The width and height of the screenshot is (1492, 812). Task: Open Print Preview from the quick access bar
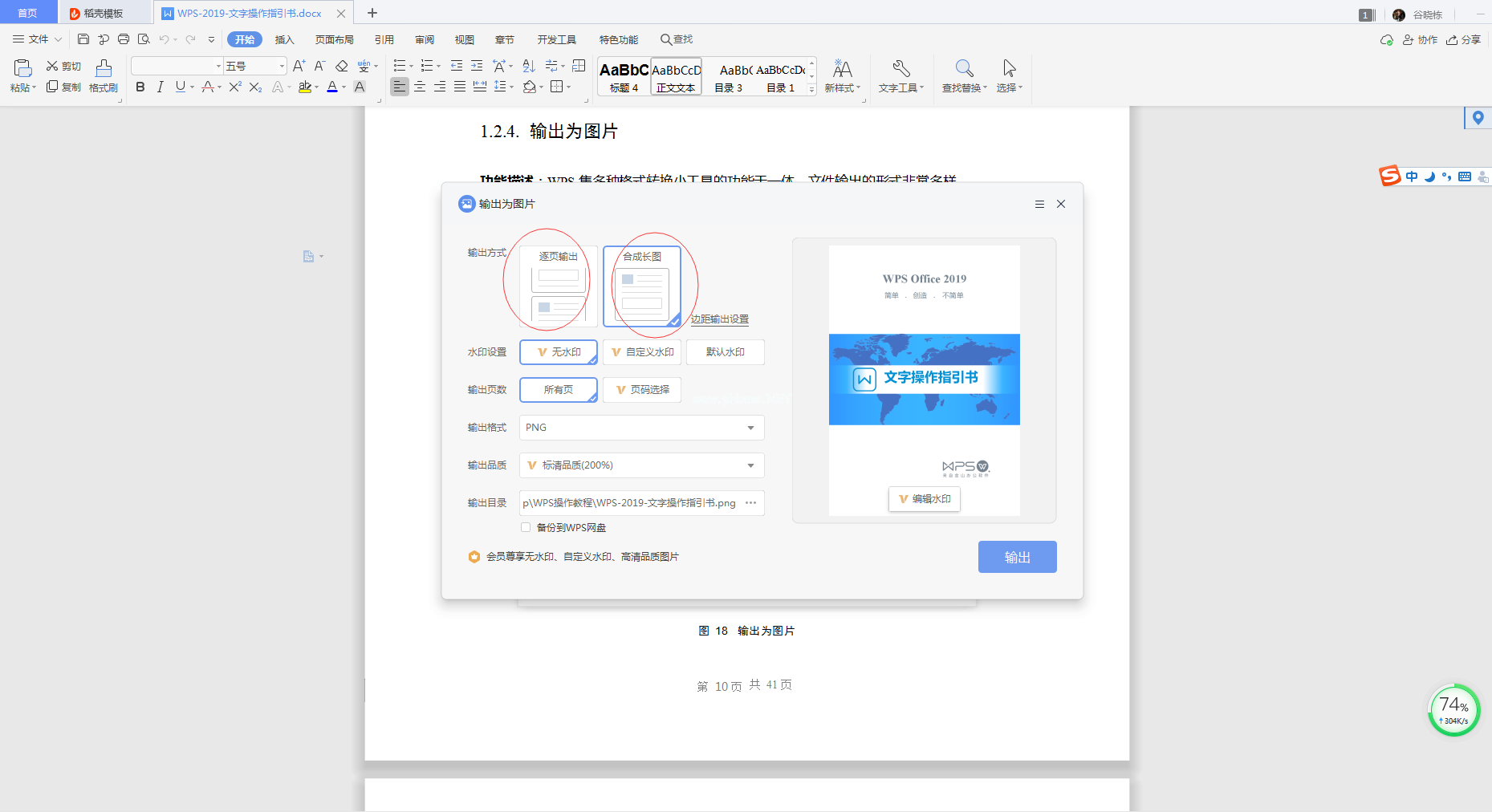coord(144,39)
